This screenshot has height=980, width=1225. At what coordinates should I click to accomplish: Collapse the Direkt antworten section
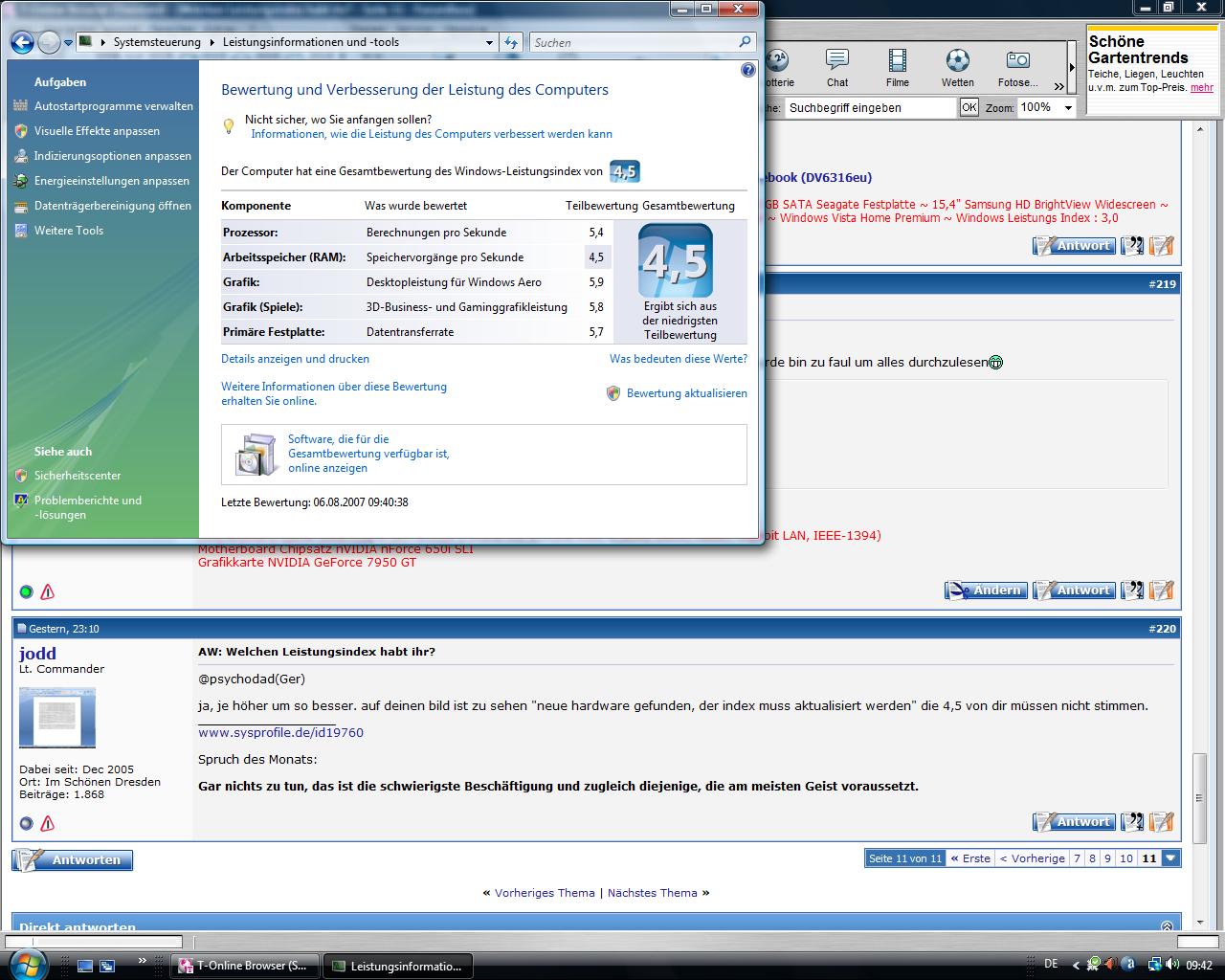(1167, 926)
